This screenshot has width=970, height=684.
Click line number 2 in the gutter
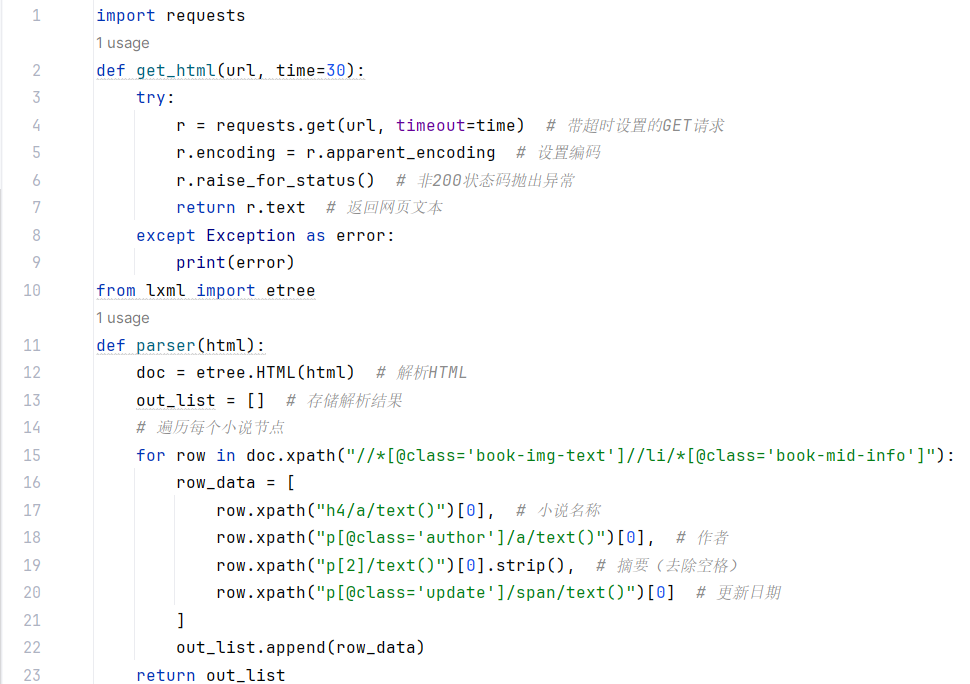(x=36, y=71)
